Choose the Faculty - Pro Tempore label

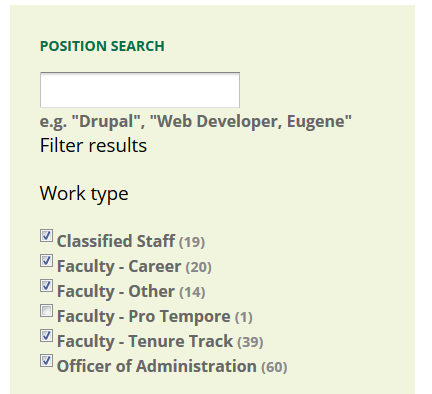144,316
